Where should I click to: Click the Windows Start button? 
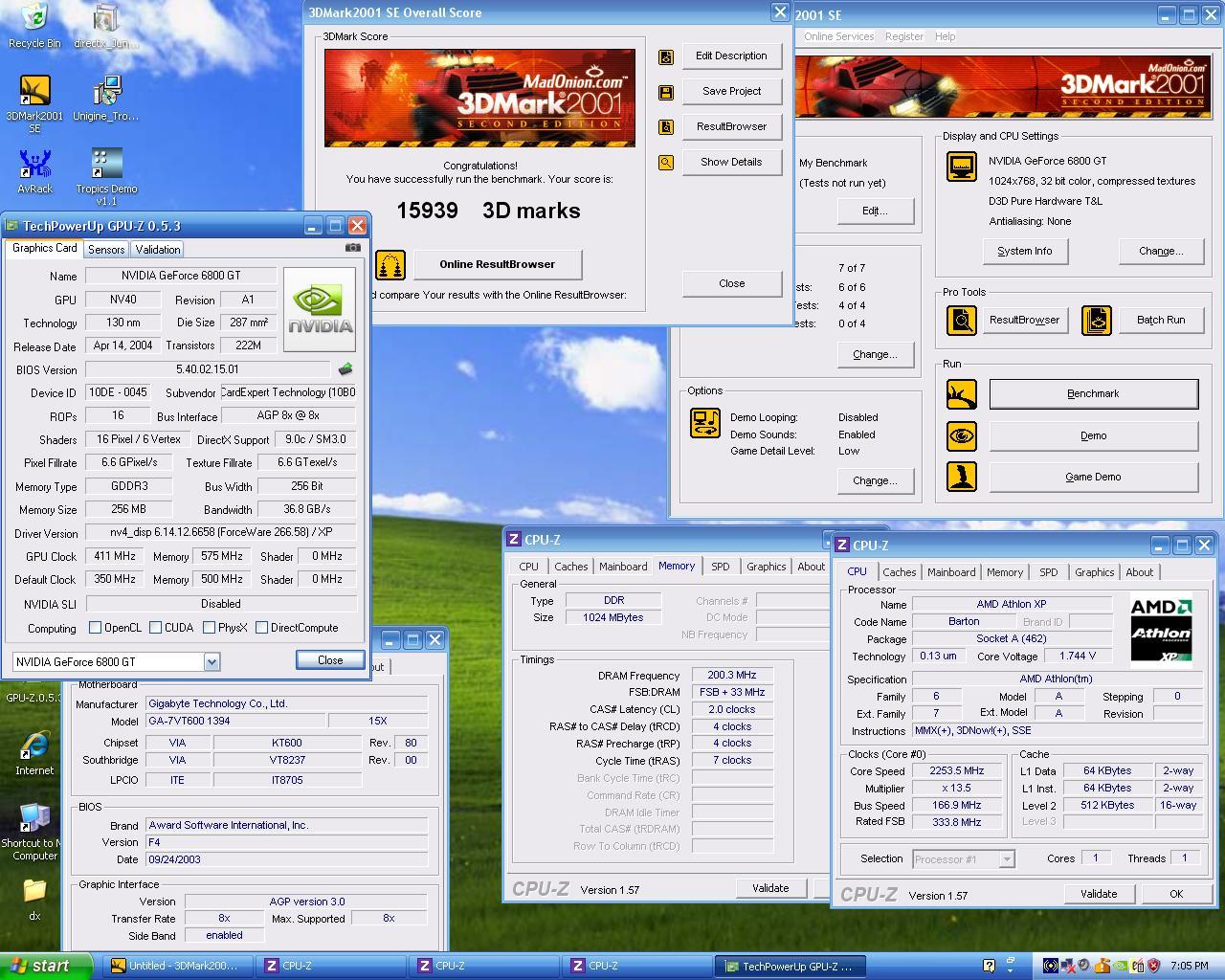click(47, 966)
